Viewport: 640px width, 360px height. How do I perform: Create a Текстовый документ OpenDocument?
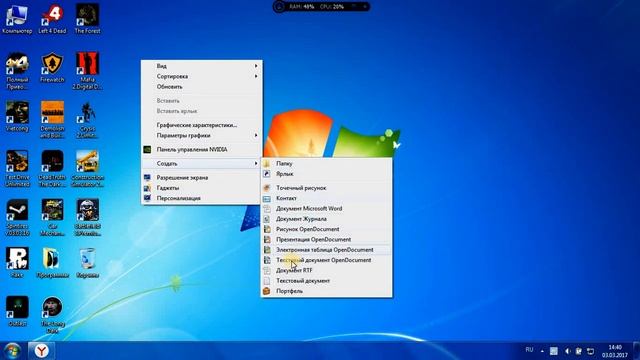(x=327, y=260)
